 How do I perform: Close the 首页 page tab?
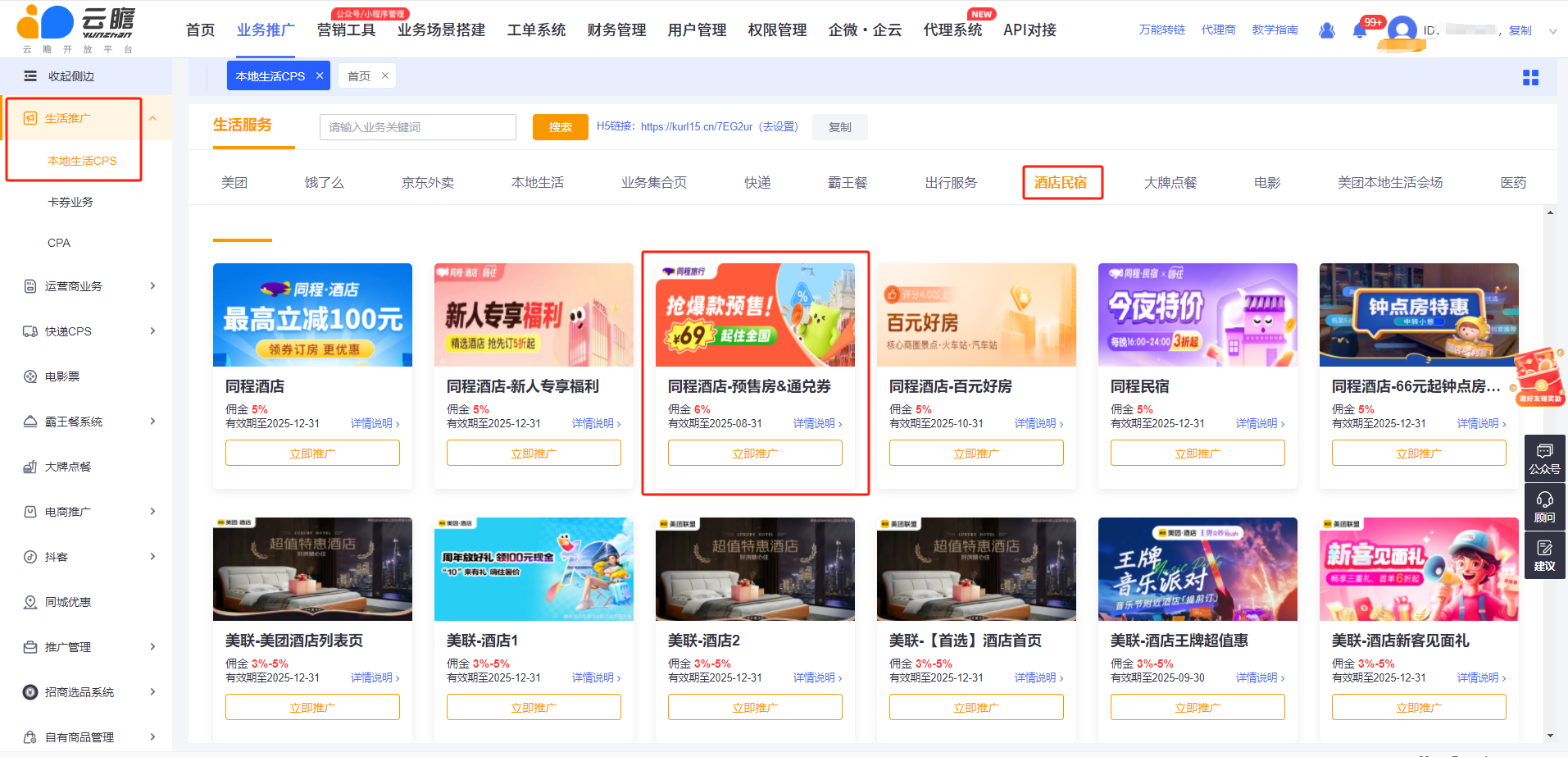click(384, 75)
